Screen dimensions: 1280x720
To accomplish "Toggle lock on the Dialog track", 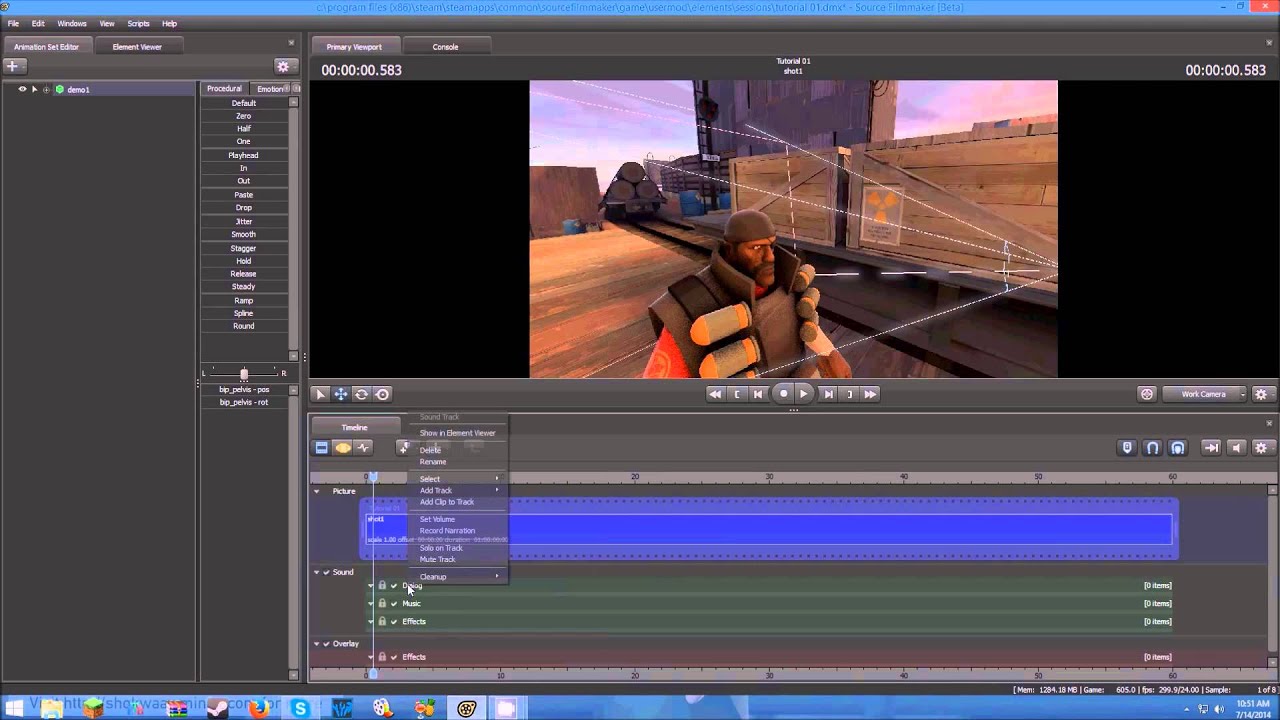I will (382, 586).
